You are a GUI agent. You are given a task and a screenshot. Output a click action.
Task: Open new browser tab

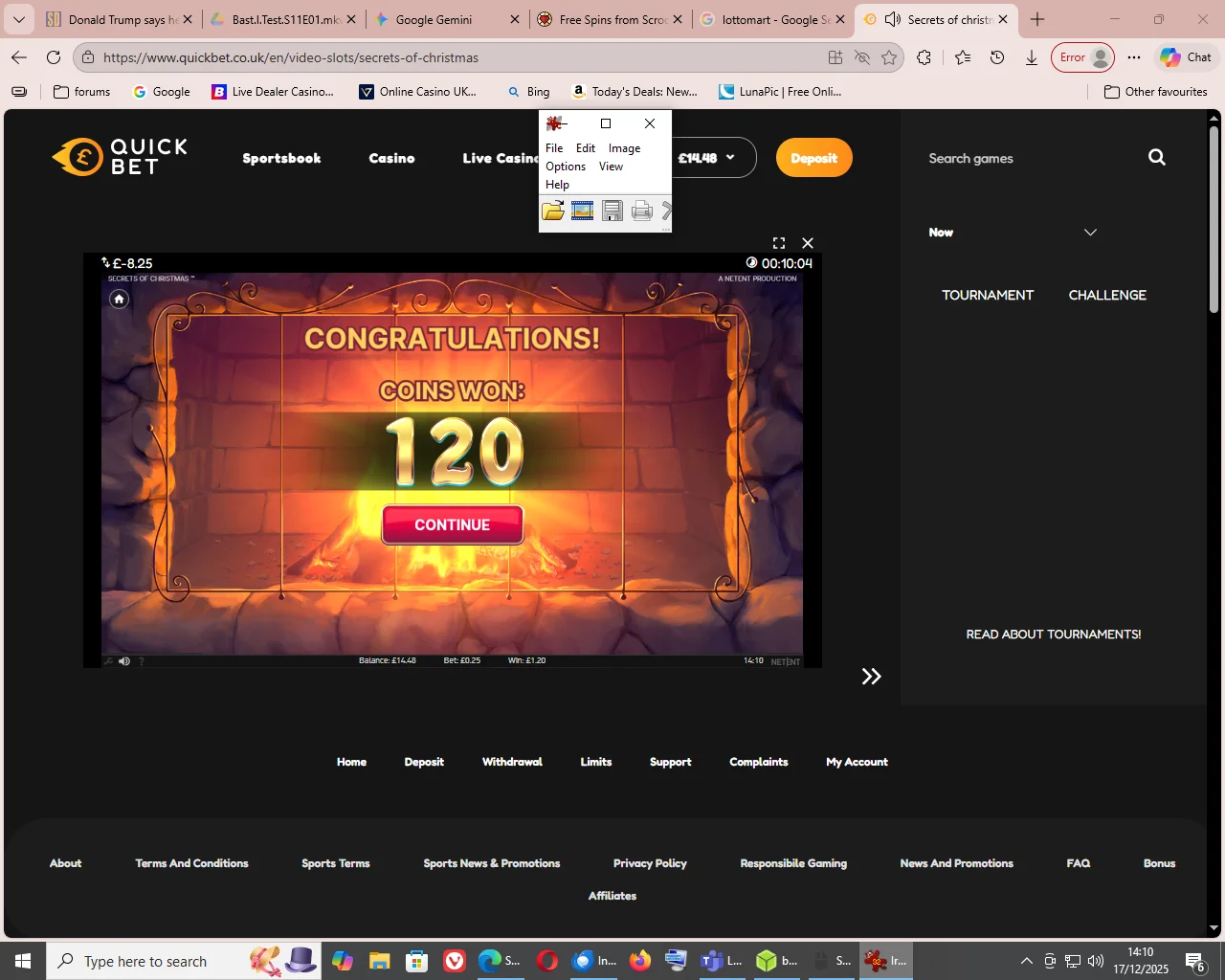(1037, 19)
